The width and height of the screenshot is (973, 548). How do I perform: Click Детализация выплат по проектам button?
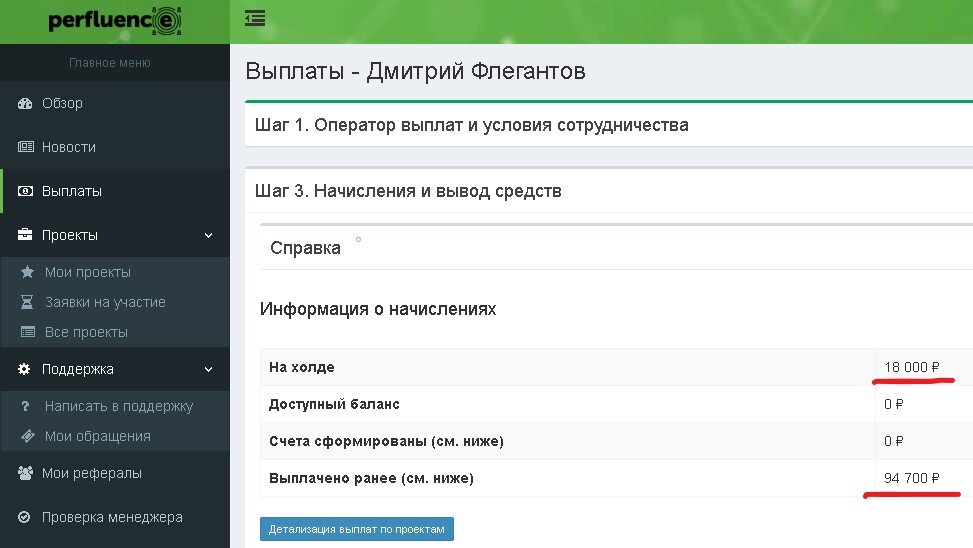[x=357, y=529]
